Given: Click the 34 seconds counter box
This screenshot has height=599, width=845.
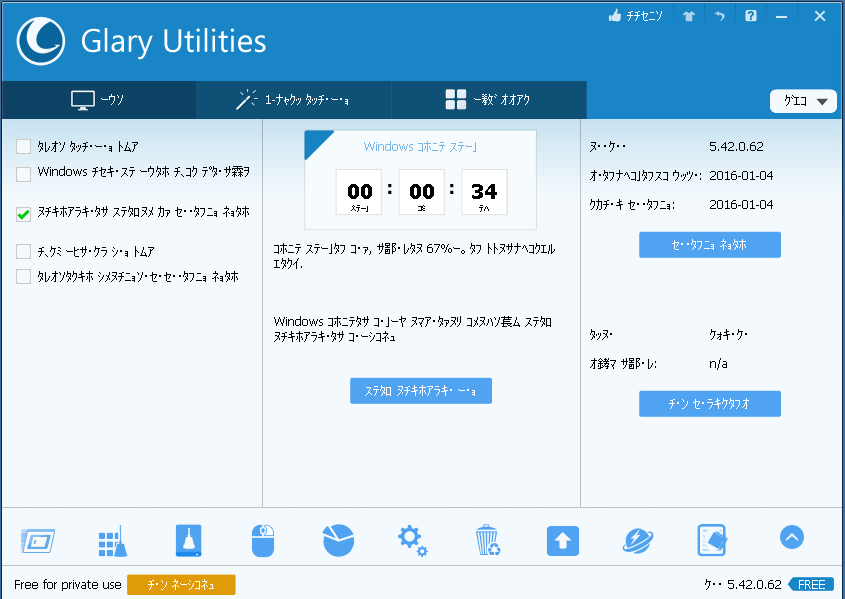Looking at the screenshot, I should pyautogui.click(x=484, y=192).
